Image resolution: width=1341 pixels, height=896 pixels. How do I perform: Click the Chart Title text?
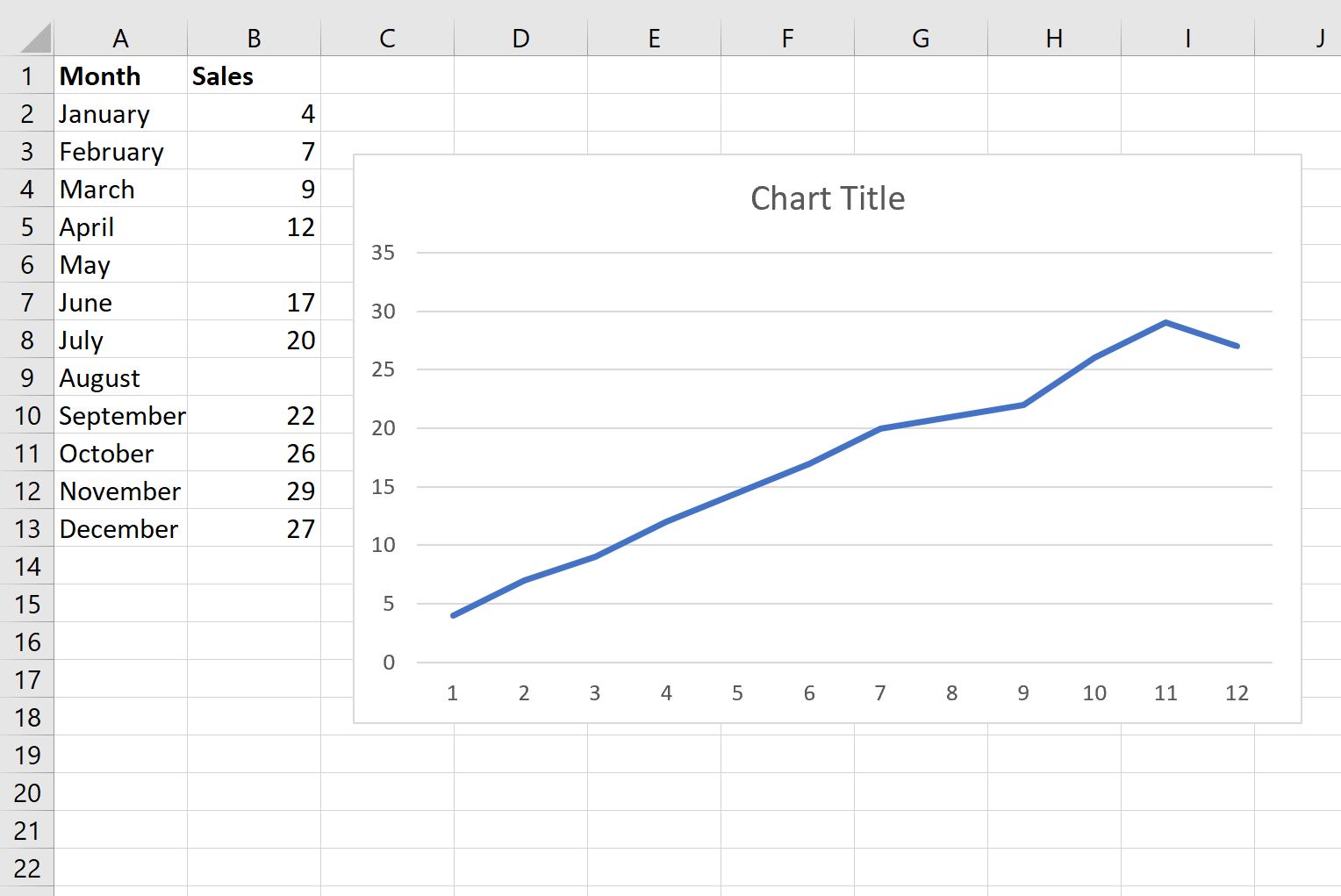pyautogui.click(x=827, y=197)
